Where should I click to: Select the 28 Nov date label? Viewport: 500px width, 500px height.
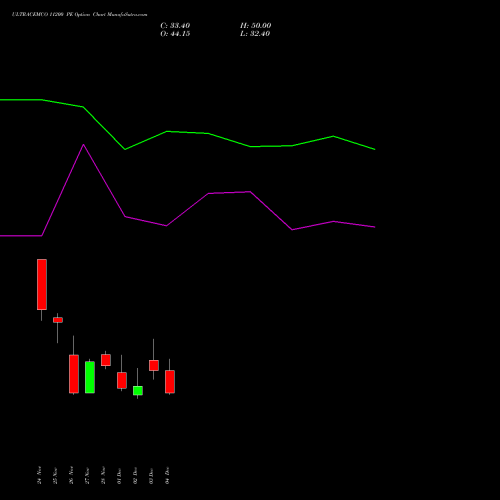pos(103,475)
